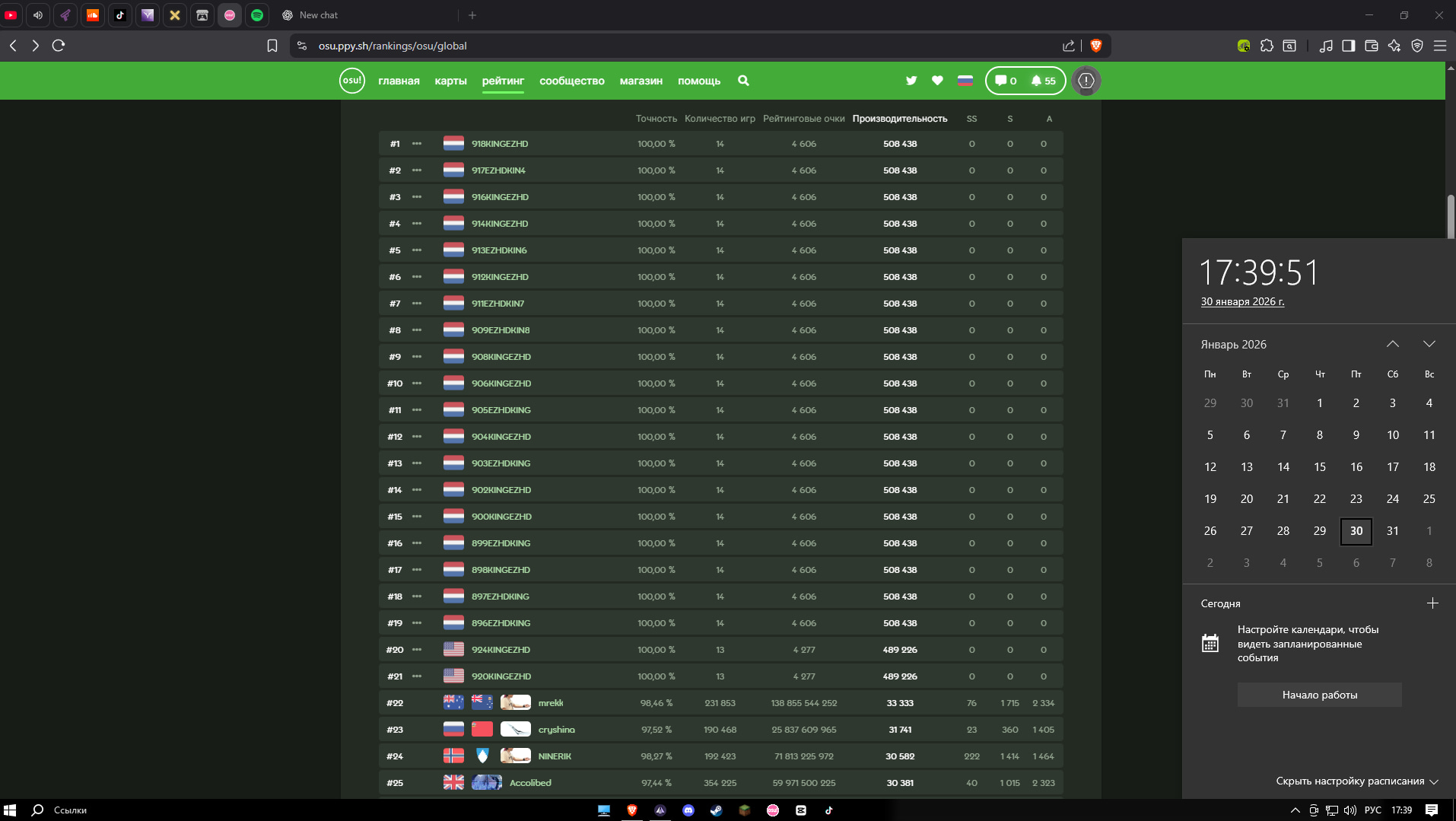This screenshot has width=1456, height=821.
Task: Toggle Brave VPN shield icon
Action: 1416,46
